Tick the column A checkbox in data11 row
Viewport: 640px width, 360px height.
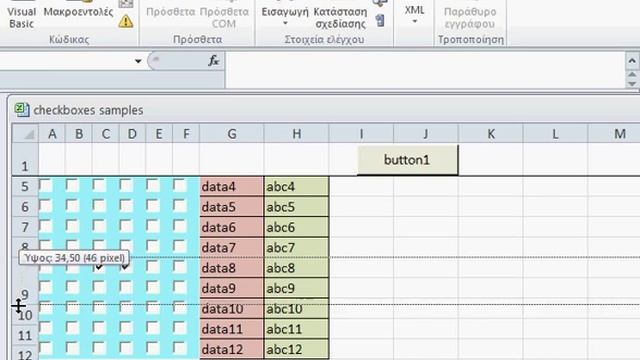[46, 327]
